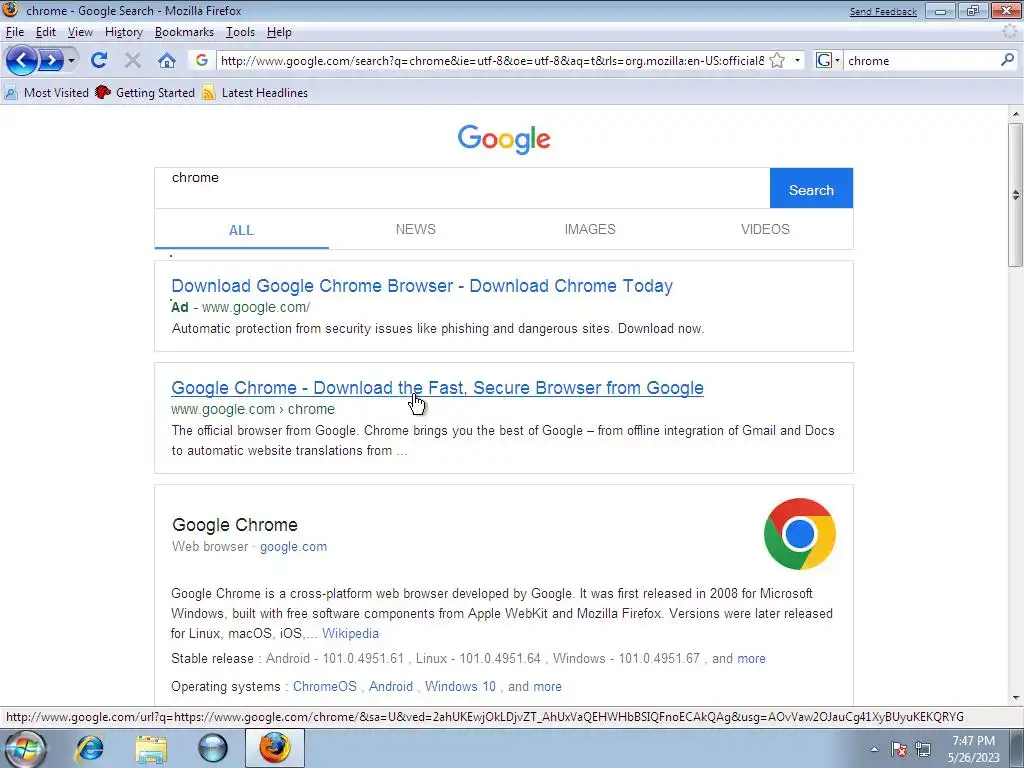
Task: Stop loading with the X toolbar button
Action: click(133, 61)
